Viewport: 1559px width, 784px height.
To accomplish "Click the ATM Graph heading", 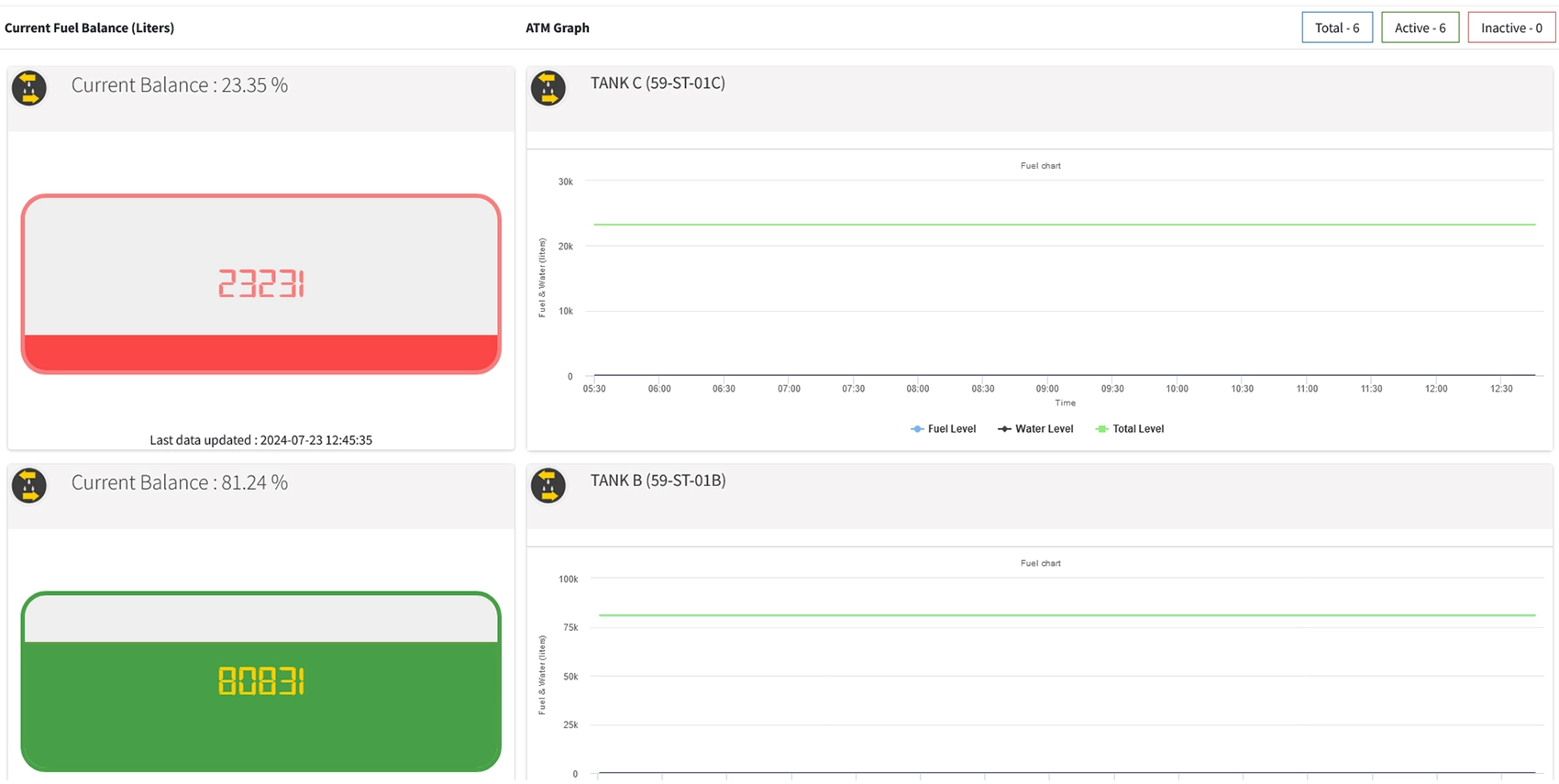I will [x=558, y=28].
